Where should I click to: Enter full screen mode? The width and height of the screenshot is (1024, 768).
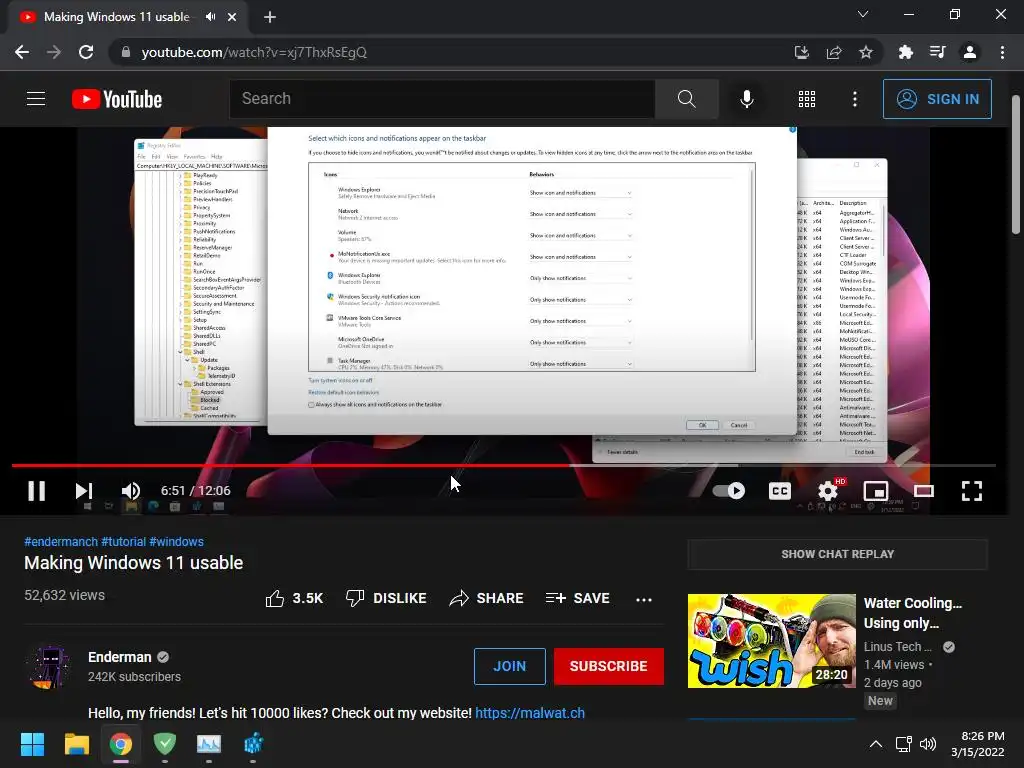[x=972, y=490]
